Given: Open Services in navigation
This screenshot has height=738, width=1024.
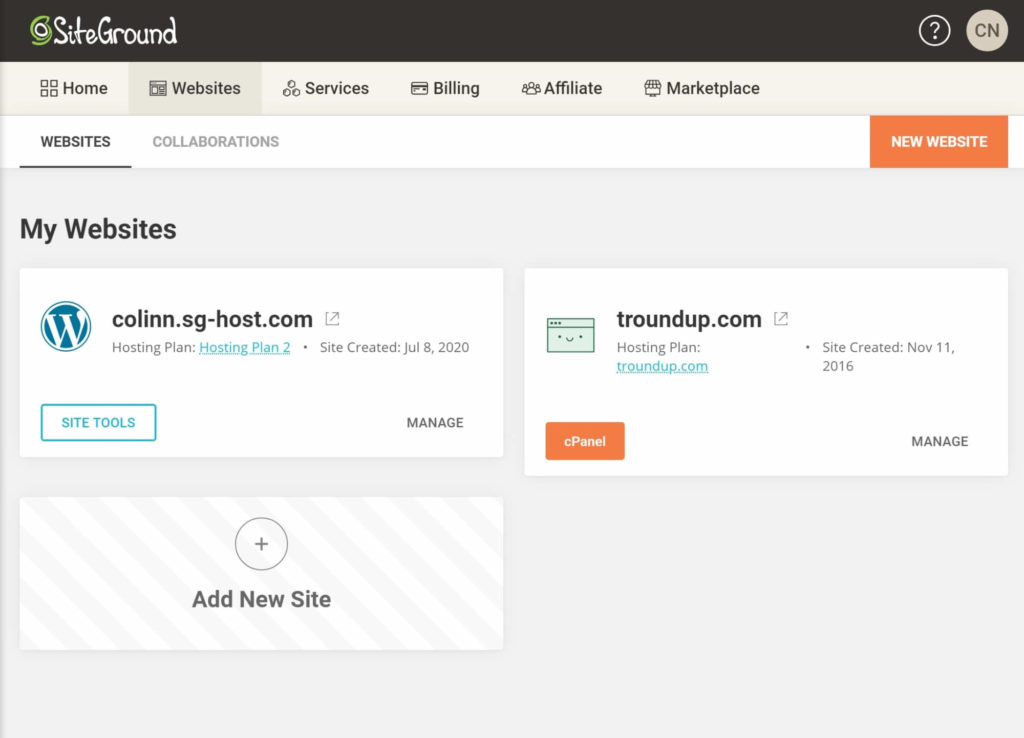Looking at the screenshot, I should [325, 88].
